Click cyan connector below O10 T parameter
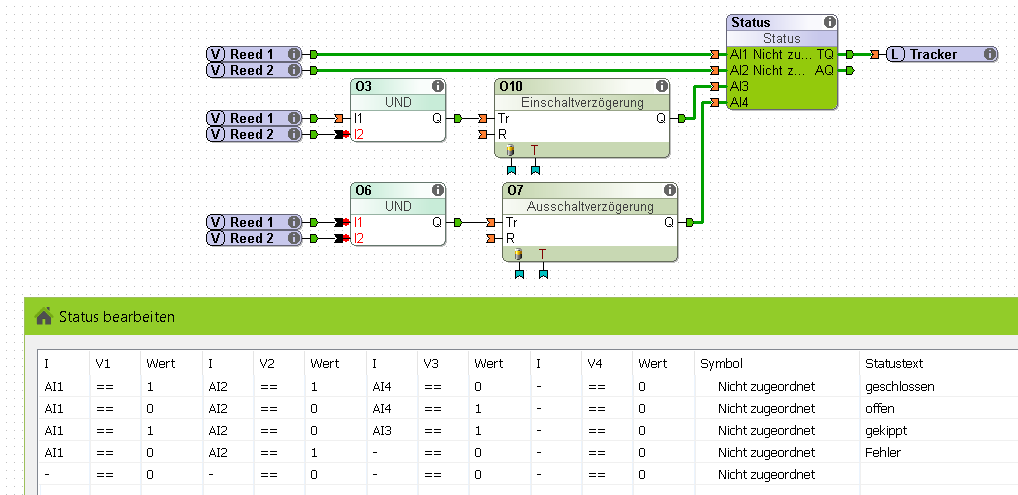Viewport: 1018px width, 495px height. 535,170
